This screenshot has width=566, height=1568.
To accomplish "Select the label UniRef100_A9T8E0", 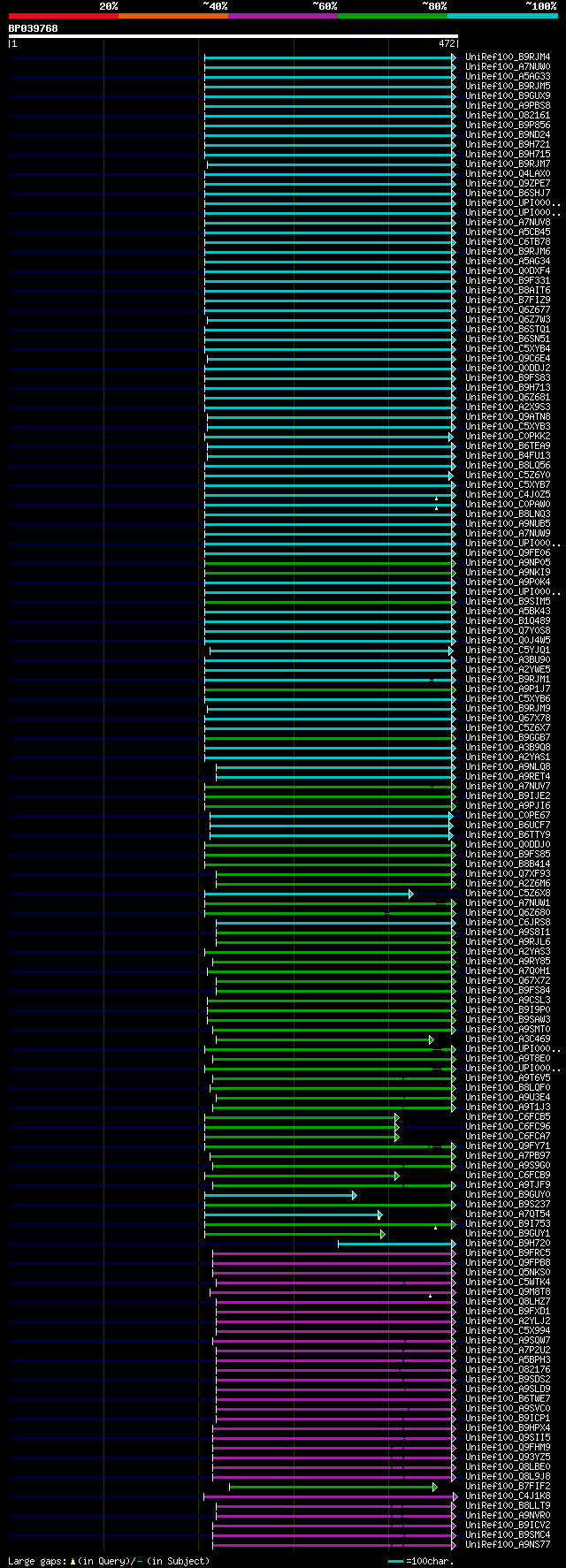I will click(508, 1058).
